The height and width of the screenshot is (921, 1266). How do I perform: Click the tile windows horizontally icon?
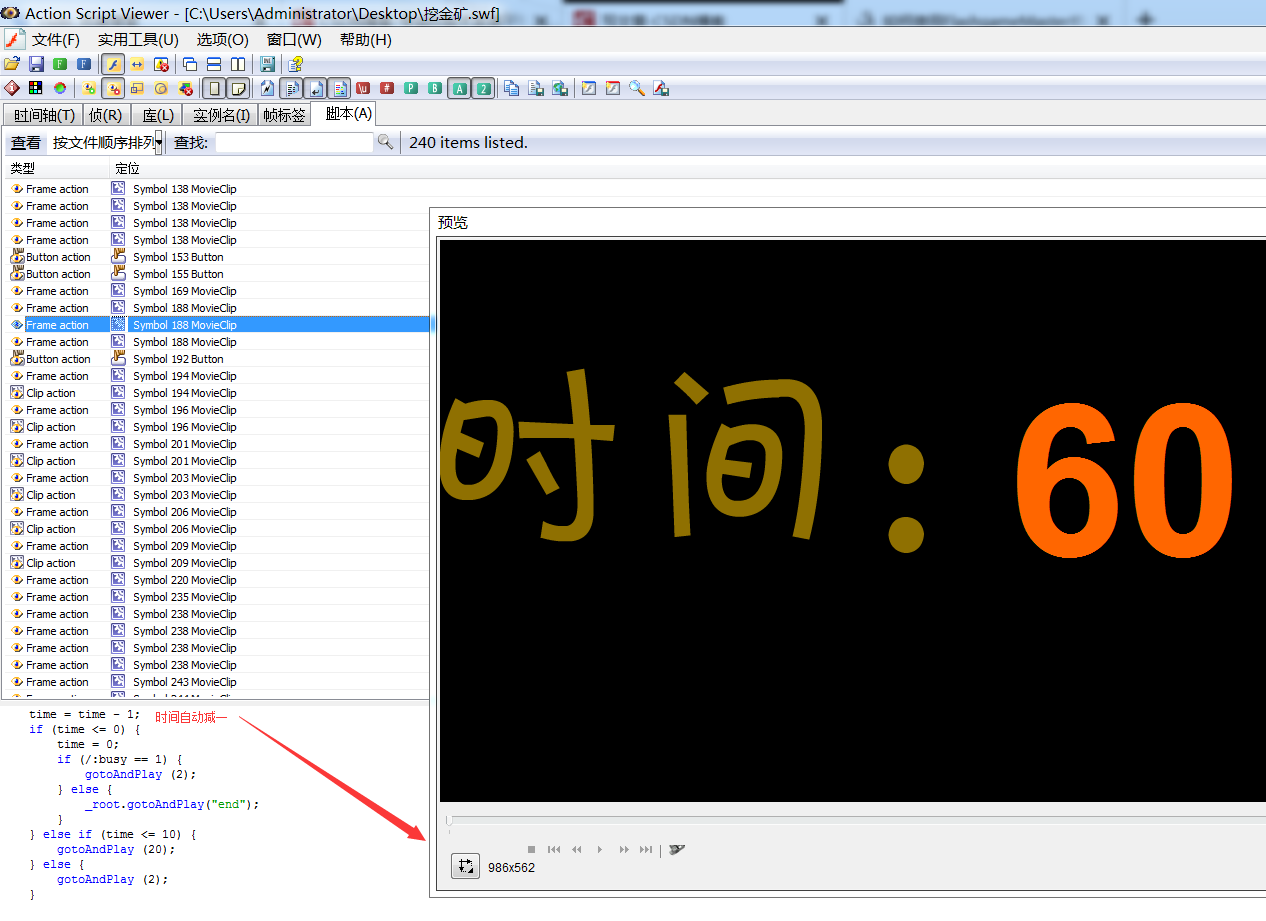(x=214, y=64)
